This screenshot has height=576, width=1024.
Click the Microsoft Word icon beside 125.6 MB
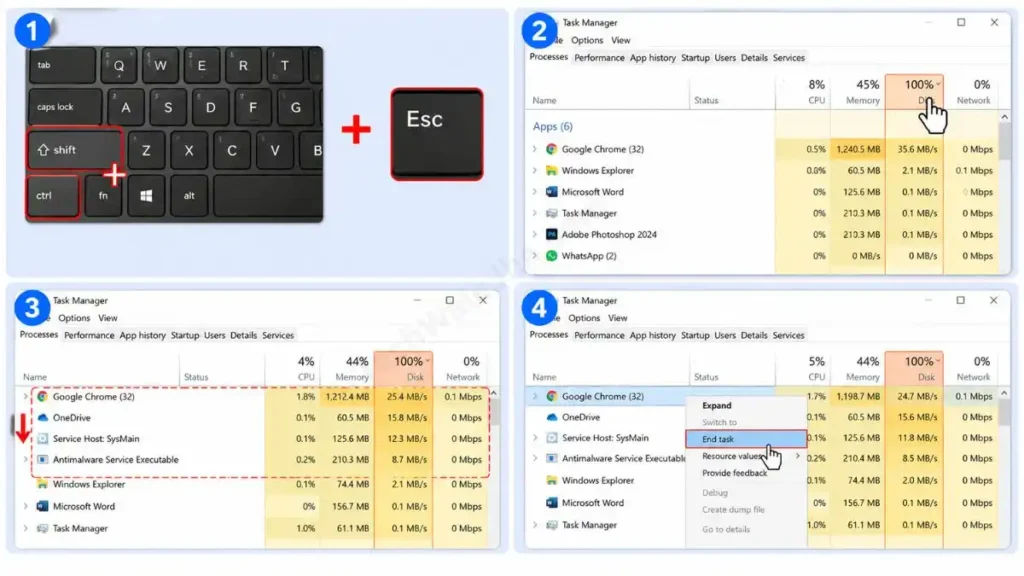(x=551, y=192)
